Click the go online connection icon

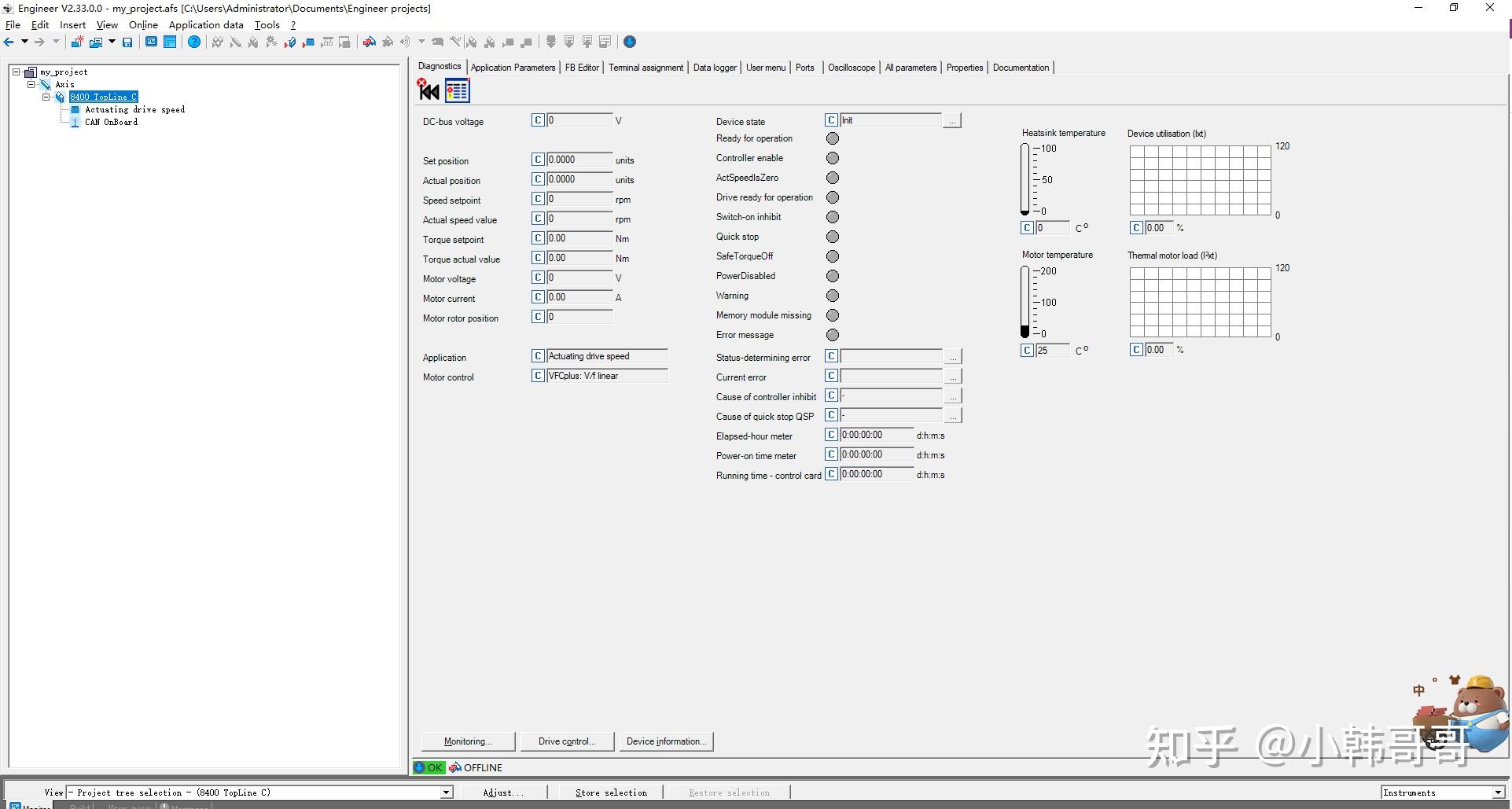click(x=369, y=42)
